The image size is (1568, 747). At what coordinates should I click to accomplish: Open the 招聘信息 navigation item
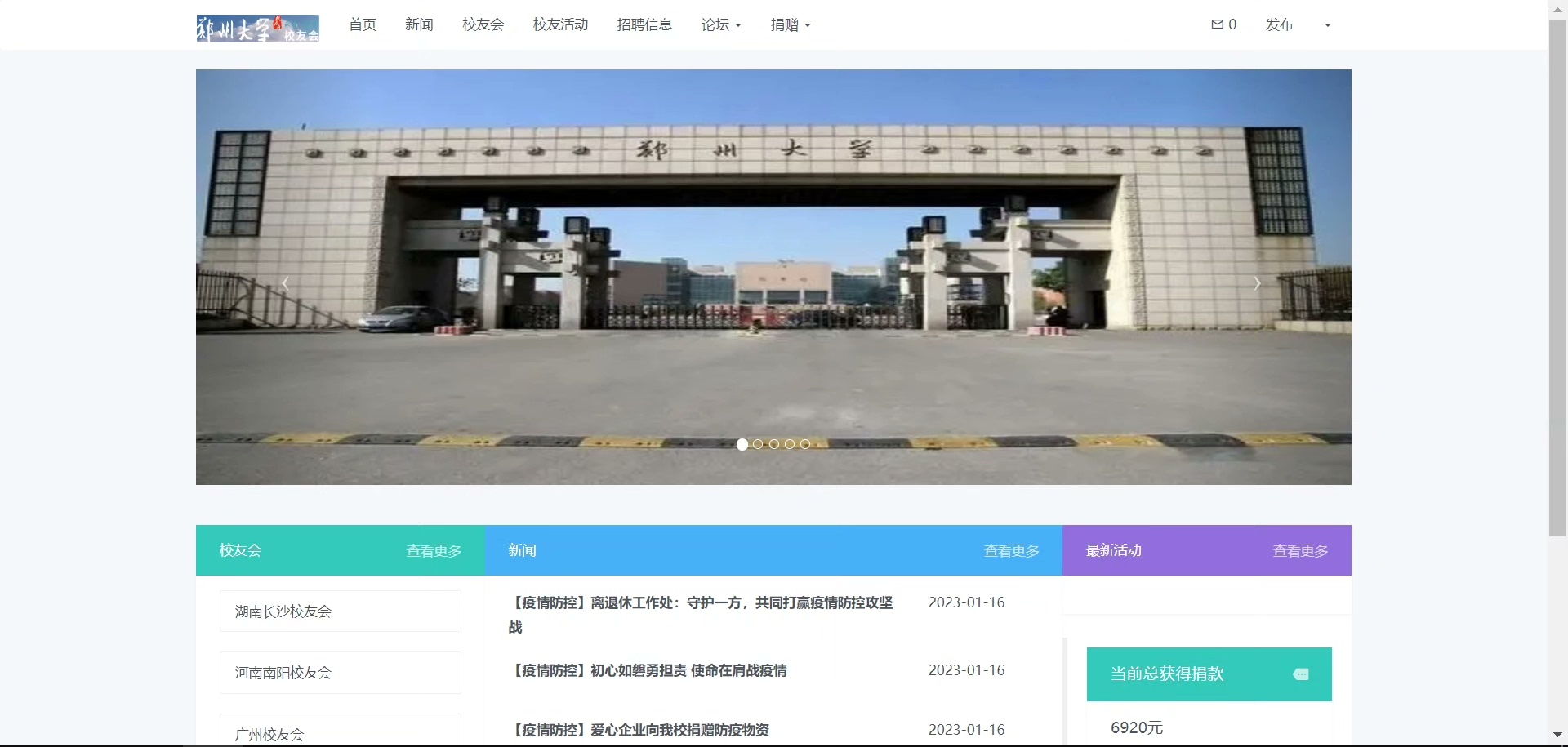tap(644, 25)
